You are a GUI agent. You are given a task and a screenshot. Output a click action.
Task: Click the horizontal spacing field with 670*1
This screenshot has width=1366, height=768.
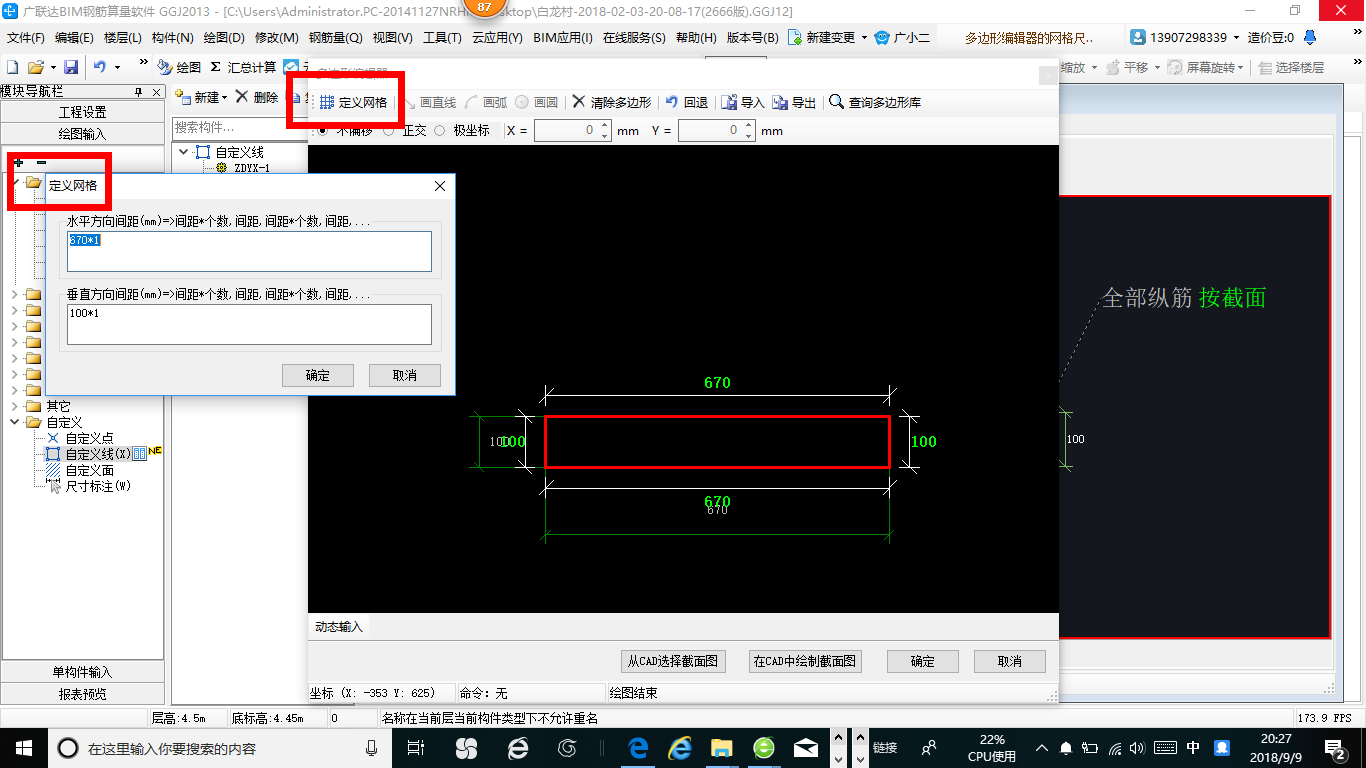[249, 251]
